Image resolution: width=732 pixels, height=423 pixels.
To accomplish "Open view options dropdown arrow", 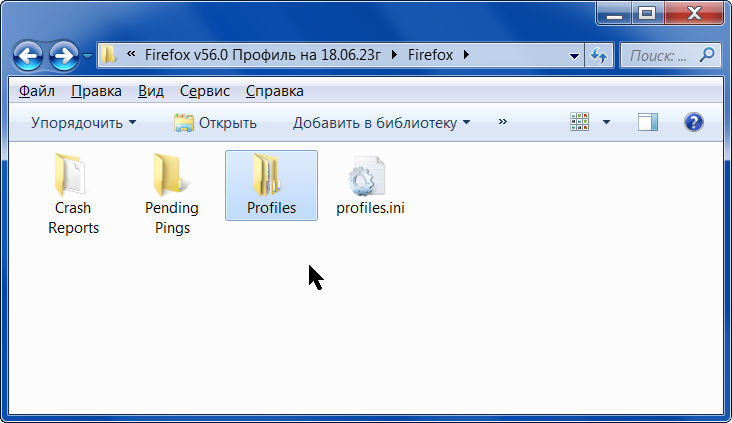I will 606,122.
